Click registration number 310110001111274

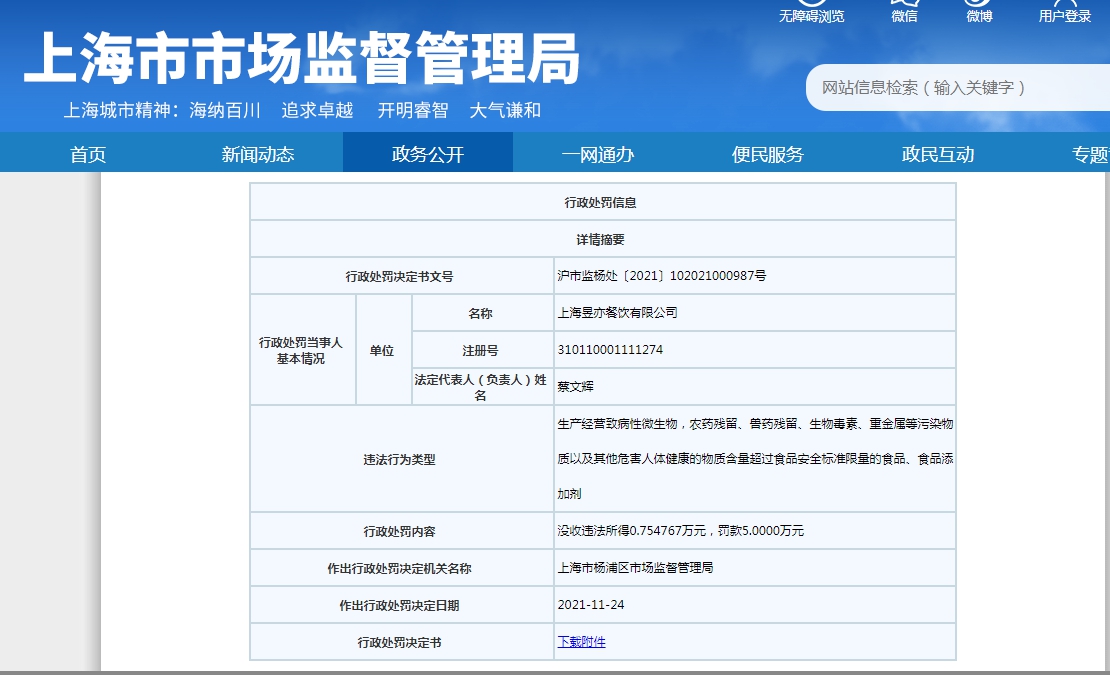coord(610,350)
